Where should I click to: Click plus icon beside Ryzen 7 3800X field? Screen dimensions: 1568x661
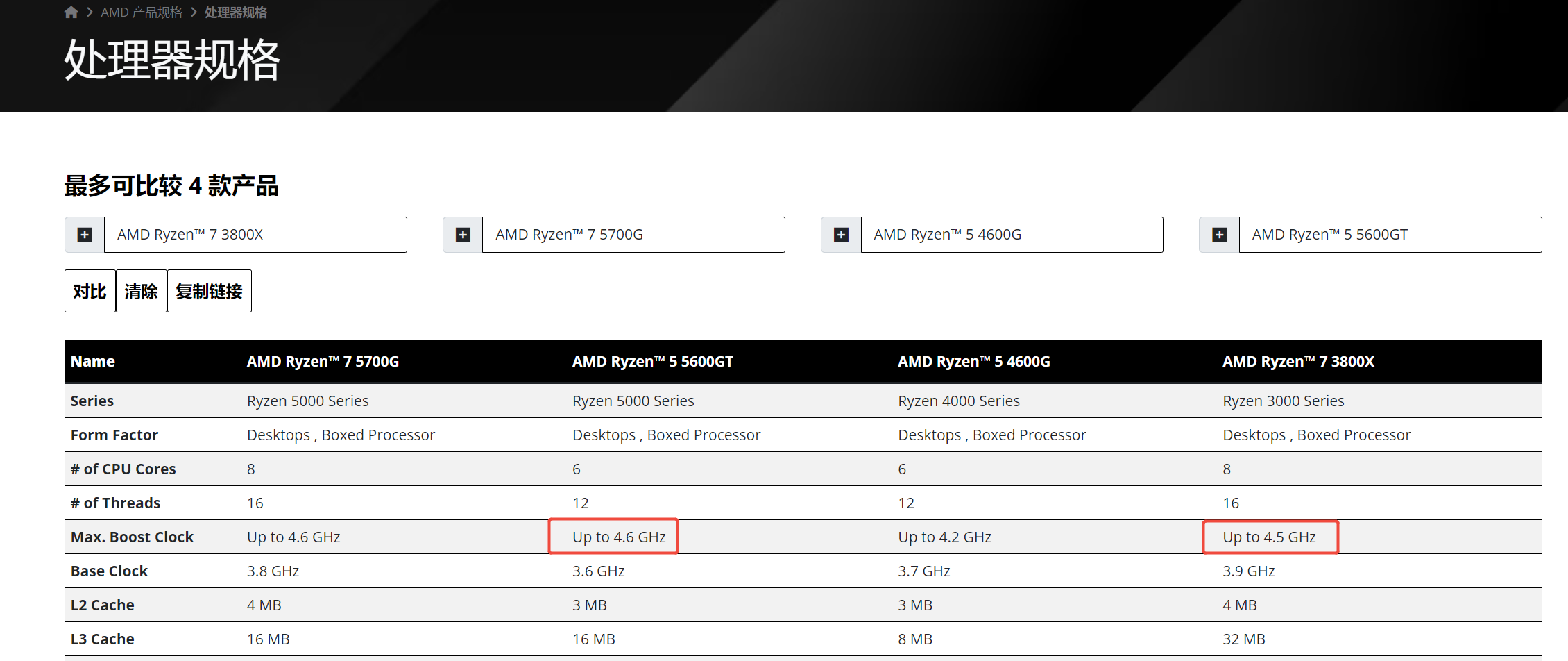point(85,235)
